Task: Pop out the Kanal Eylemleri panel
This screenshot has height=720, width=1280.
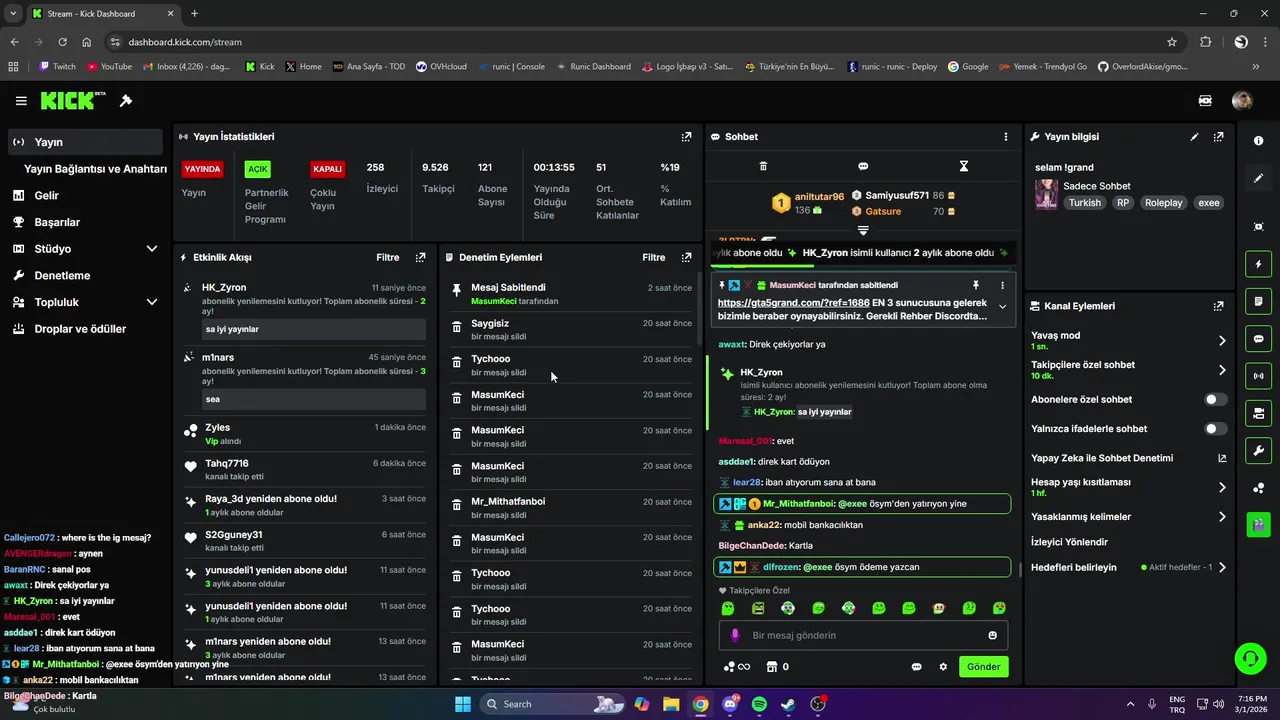Action: (1218, 306)
